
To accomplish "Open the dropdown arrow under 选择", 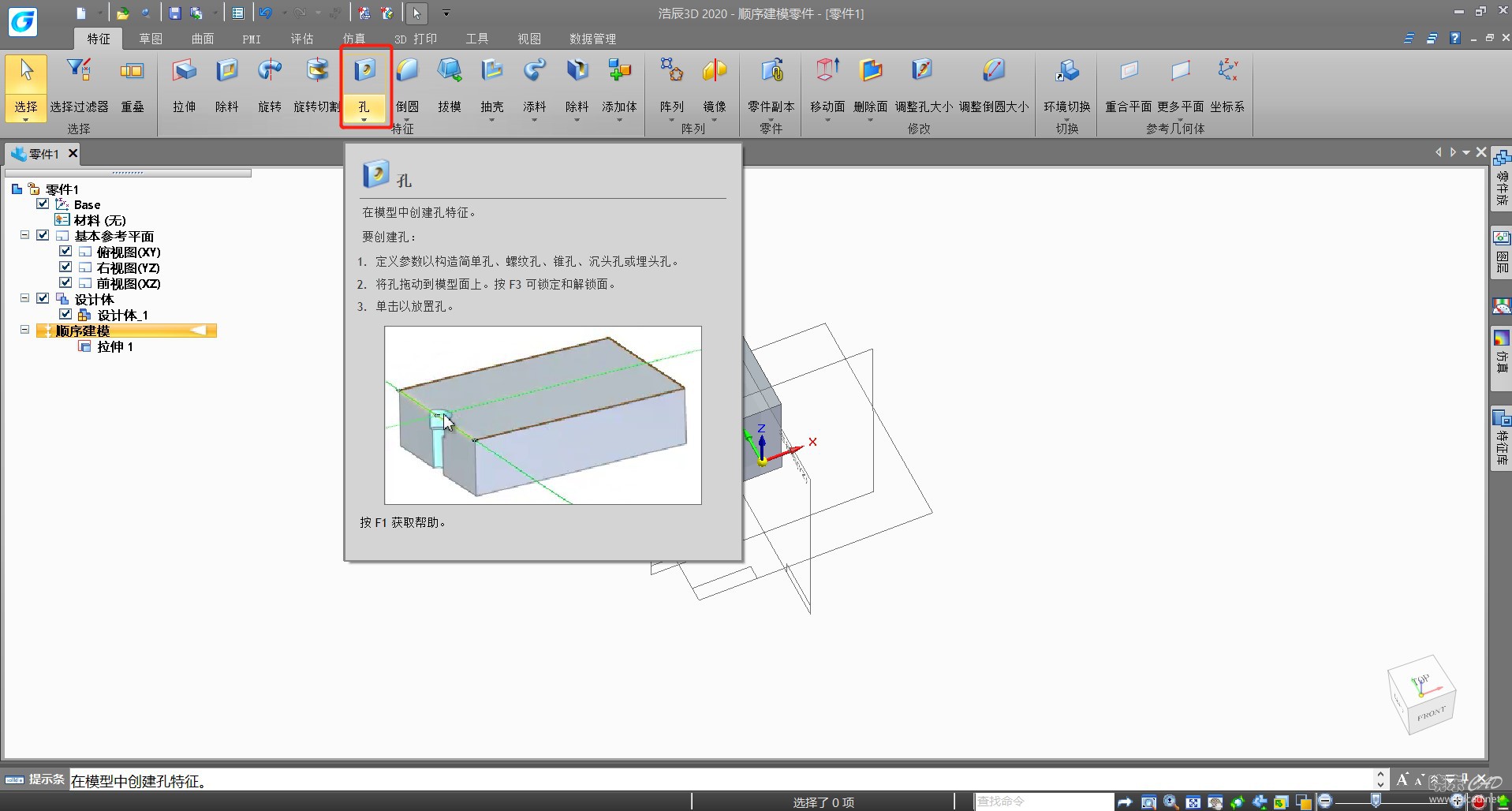I will click(x=26, y=120).
